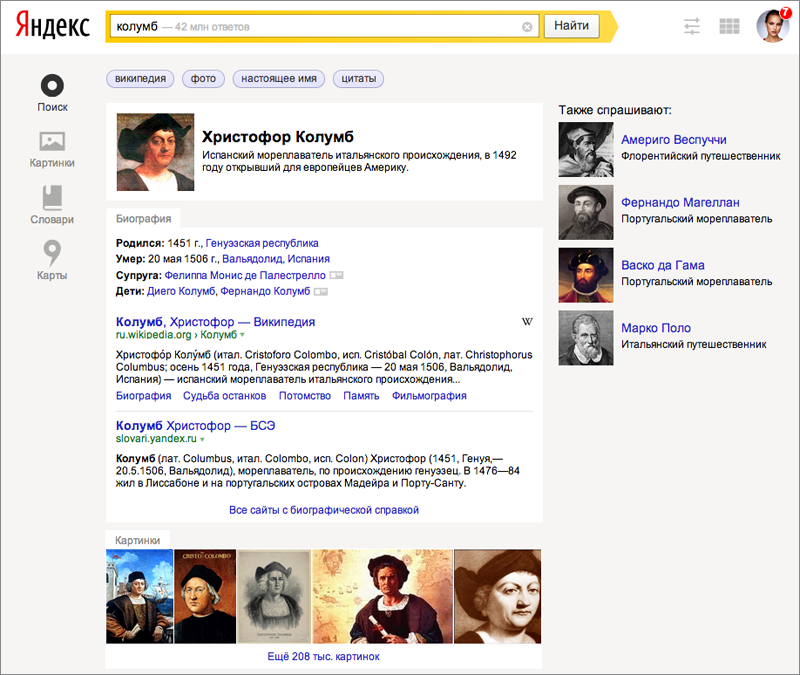The image size is (800, 675).
Task: Open the Columbus image with map background
Action: (382, 596)
